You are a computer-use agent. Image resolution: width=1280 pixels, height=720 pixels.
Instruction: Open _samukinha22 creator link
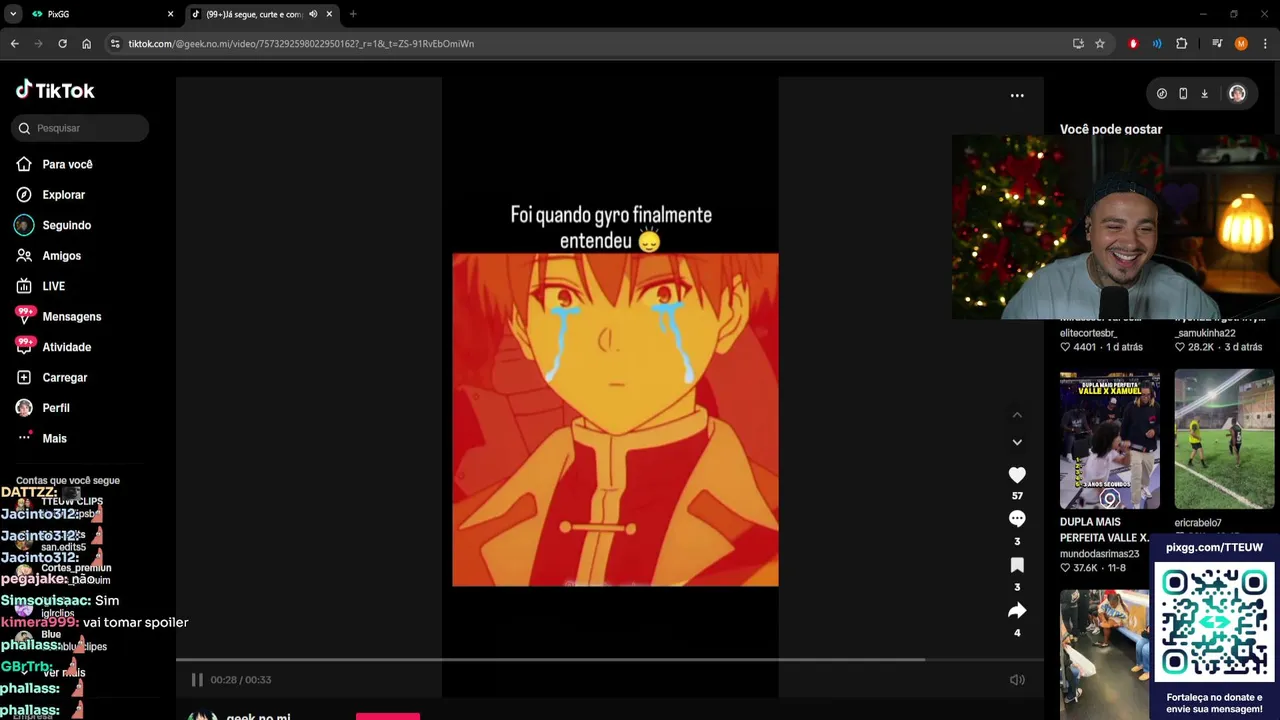(x=1205, y=333)
